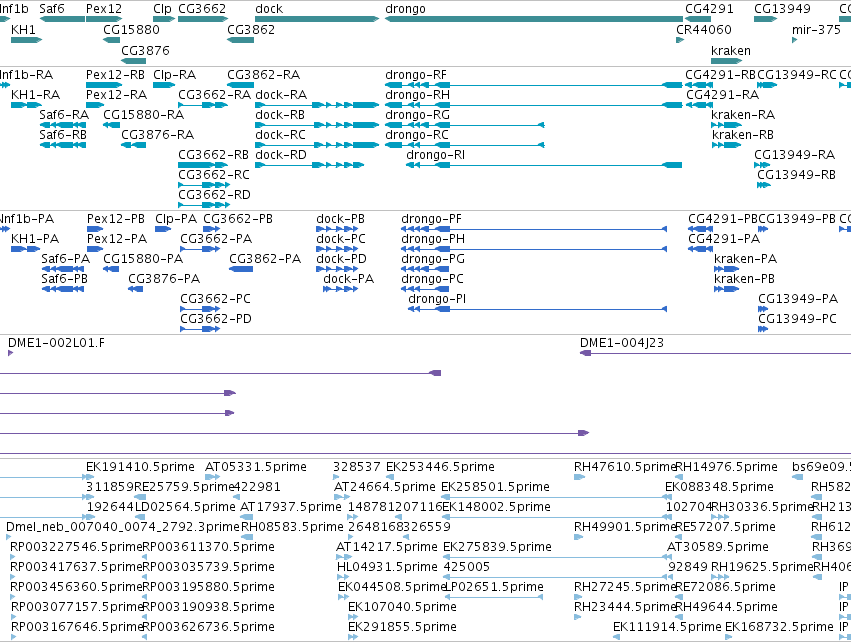Click protein drongo-PF

(x=431, y=219)
